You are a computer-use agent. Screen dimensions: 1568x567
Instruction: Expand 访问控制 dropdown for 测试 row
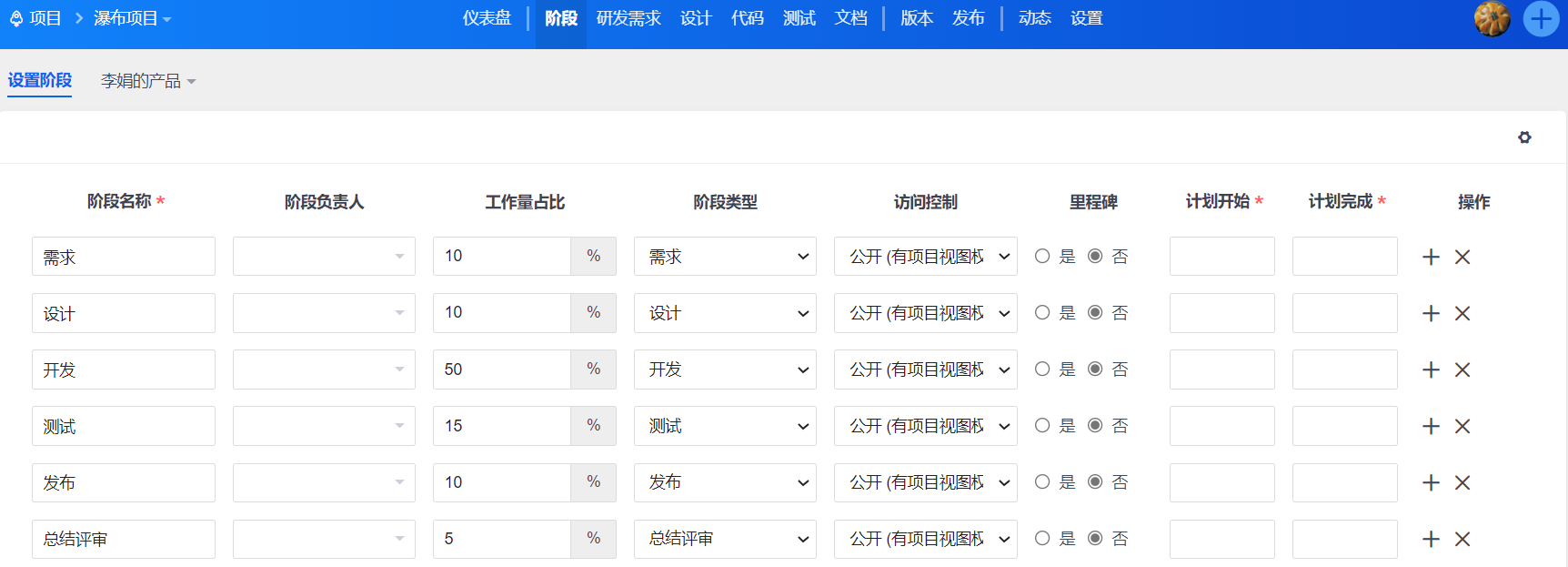pos(925,427)
